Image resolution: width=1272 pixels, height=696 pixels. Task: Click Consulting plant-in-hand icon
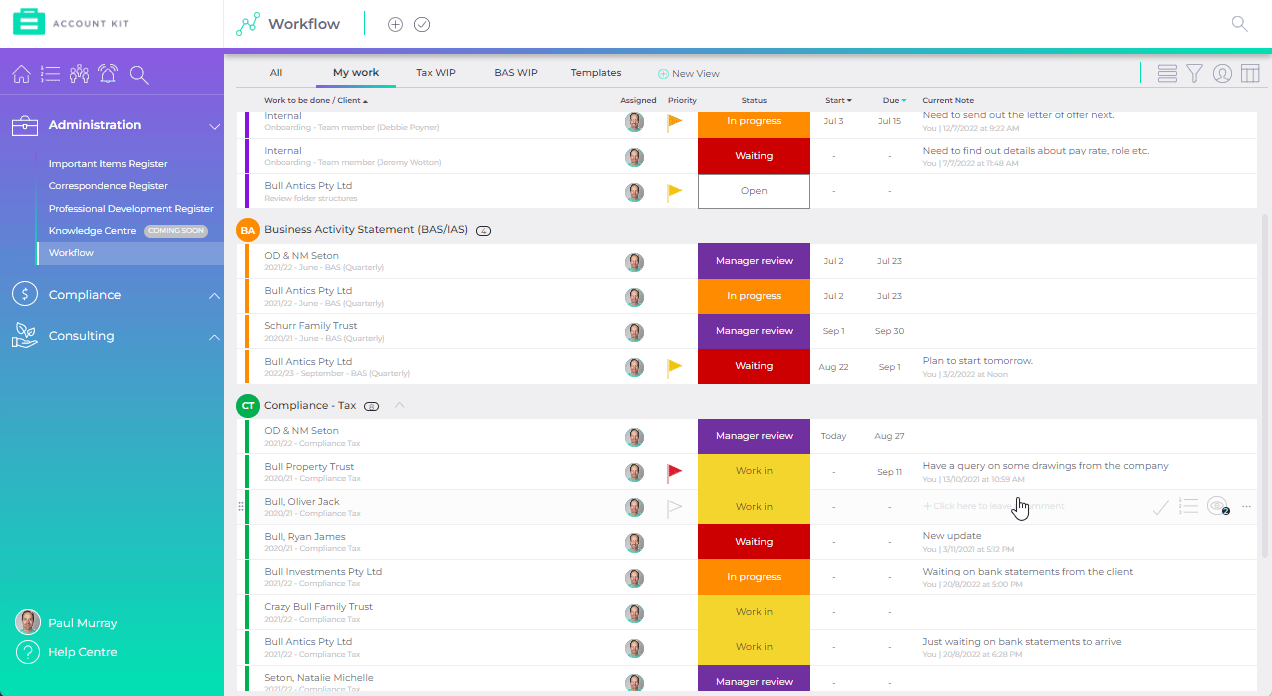[x=25, y=336]
